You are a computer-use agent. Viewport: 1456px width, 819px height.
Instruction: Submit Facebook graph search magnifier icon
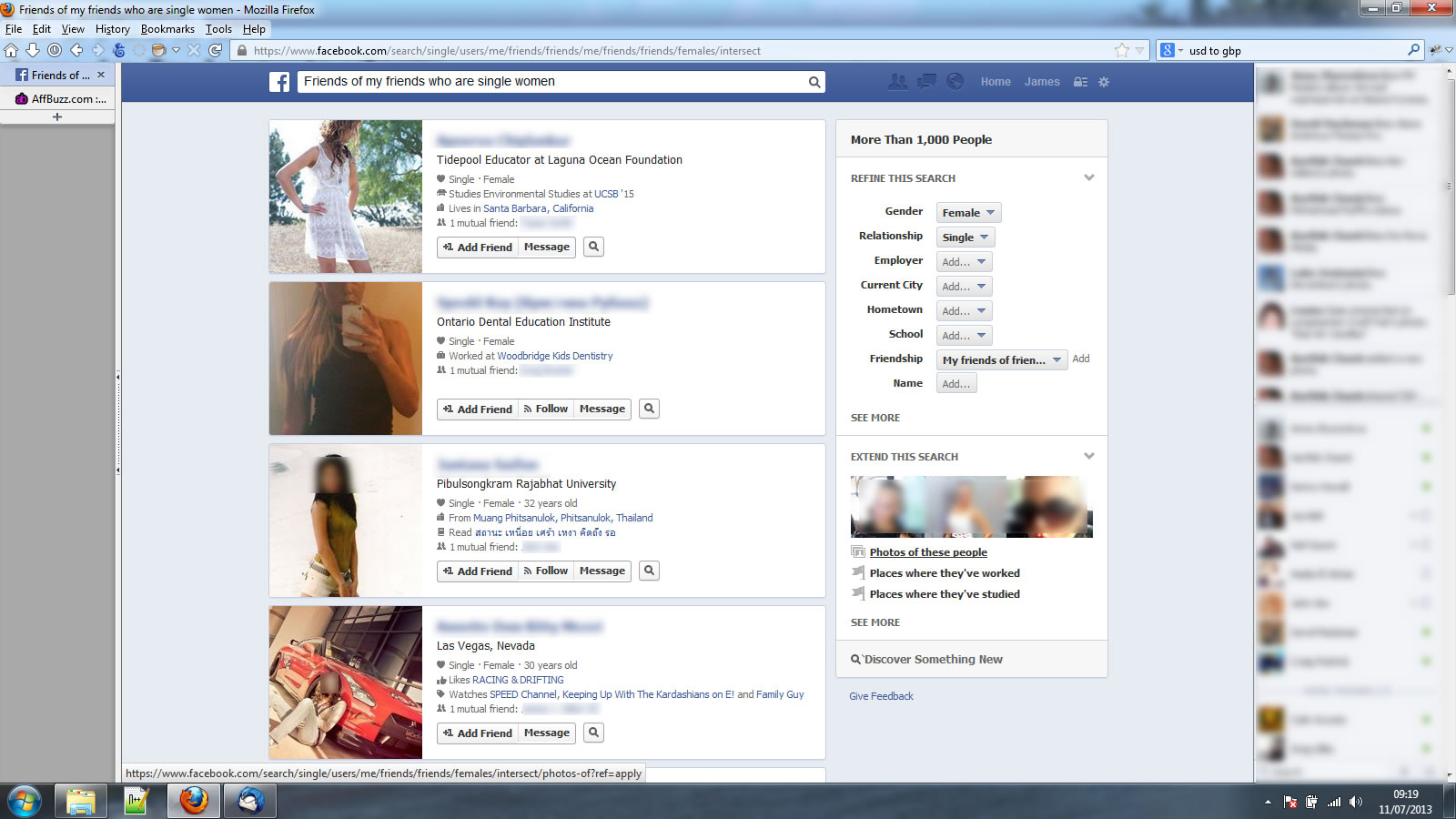814,82
